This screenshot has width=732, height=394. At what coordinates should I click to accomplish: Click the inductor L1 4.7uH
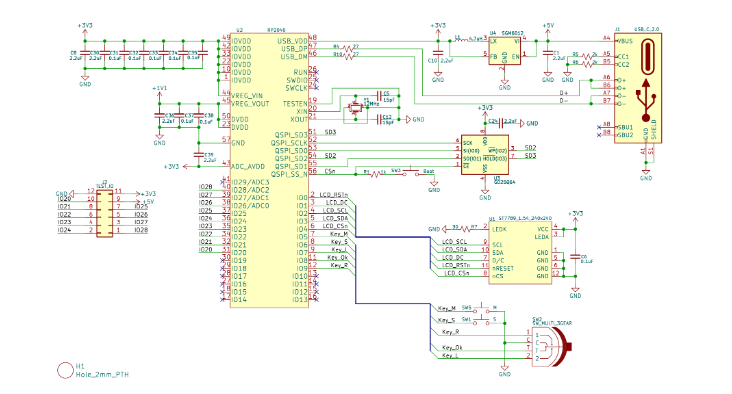(x=461, y=41)
